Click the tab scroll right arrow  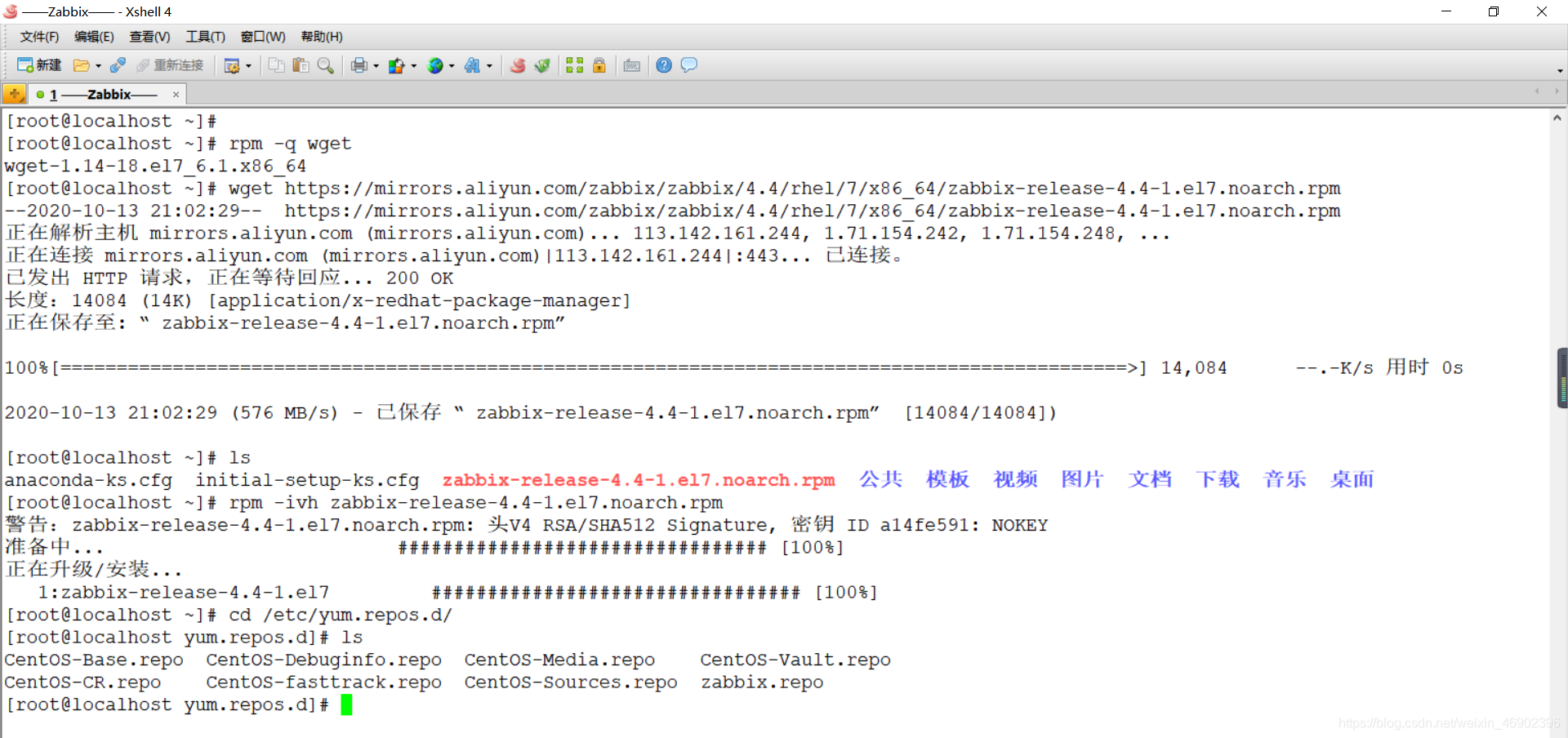tap(1557, 91)
